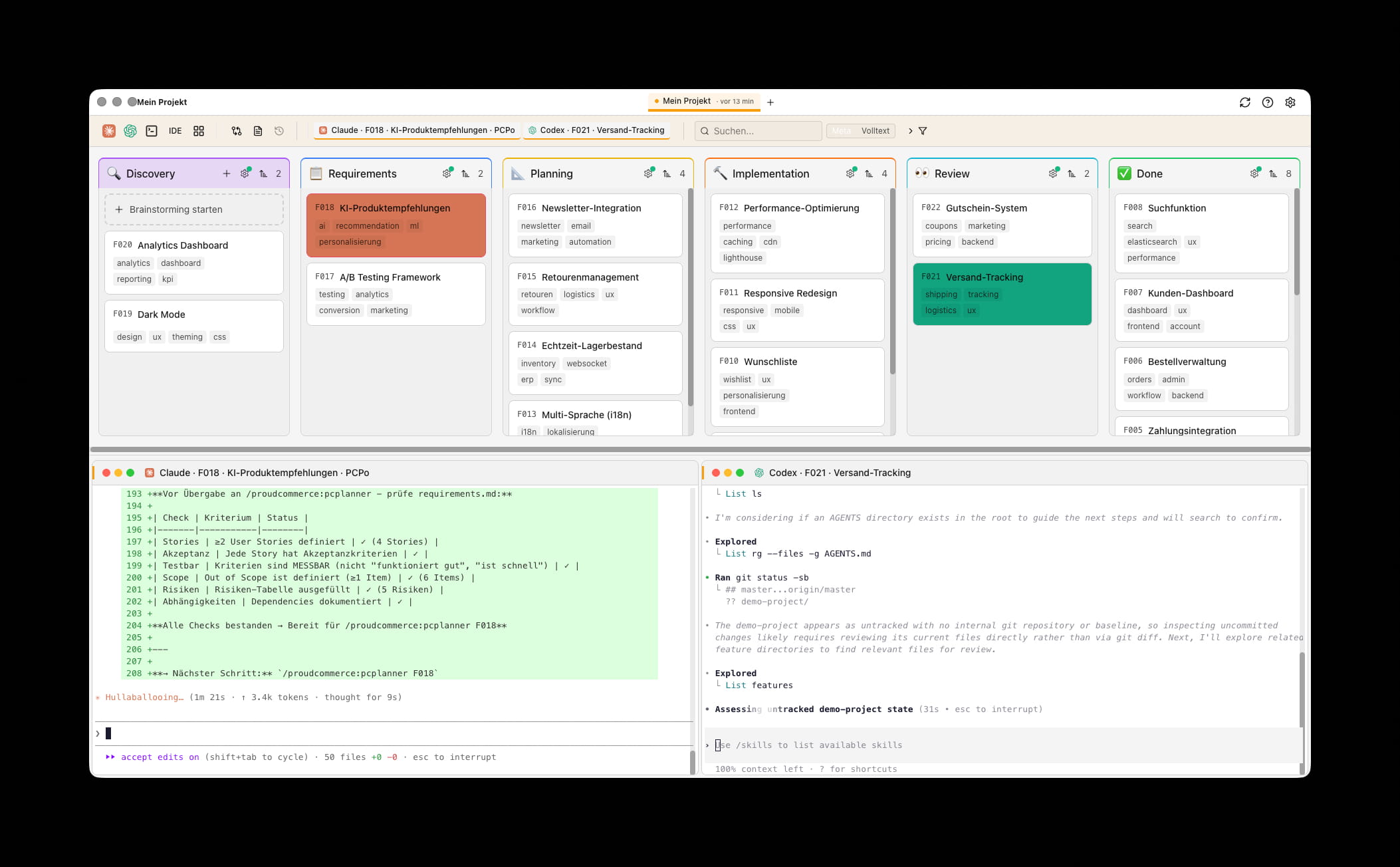The height and width of the screenshot is (867, 1400).
Task: Click the filter funnel icon
Action: [923, 131]
